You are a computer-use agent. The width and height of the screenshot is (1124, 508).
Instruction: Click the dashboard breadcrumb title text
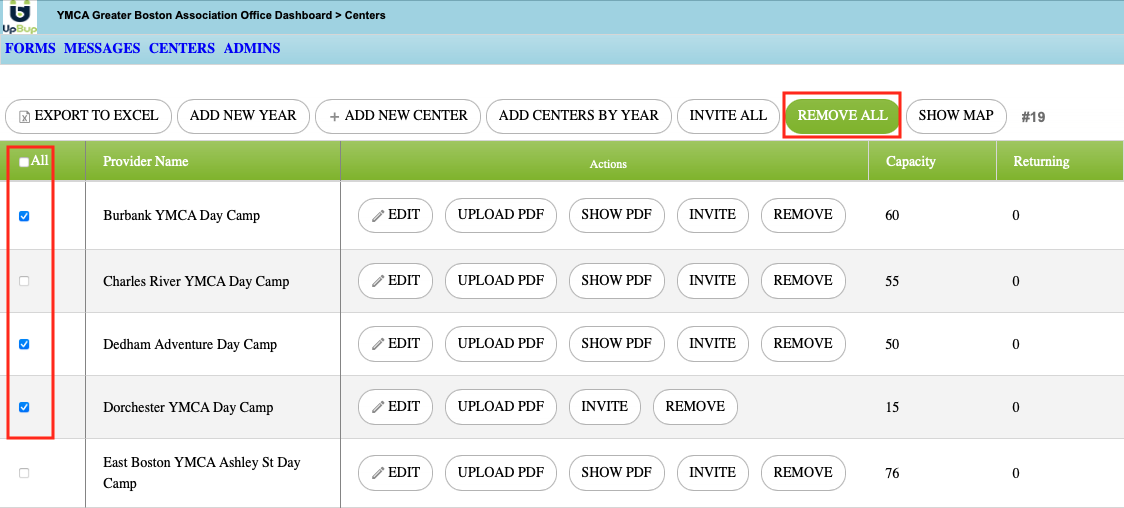pos(221,15)
